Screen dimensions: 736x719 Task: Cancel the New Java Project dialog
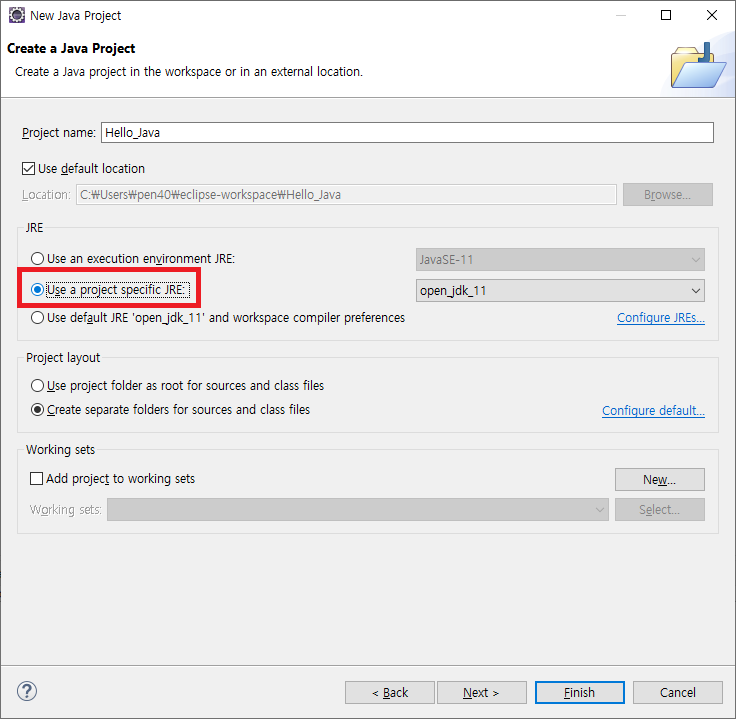(x=677, y=693)
